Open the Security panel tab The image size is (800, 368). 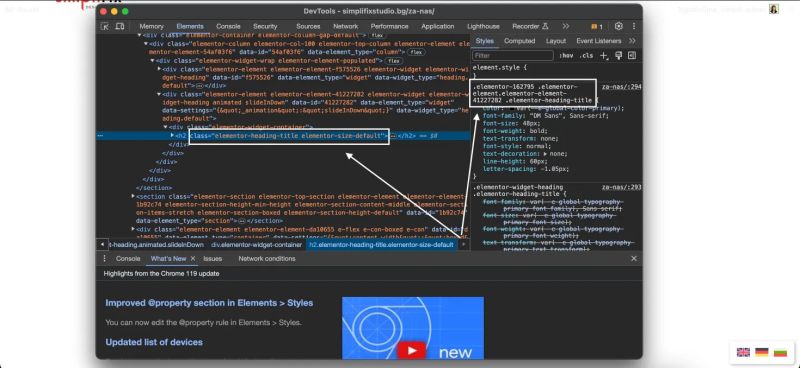pos(265,27)
